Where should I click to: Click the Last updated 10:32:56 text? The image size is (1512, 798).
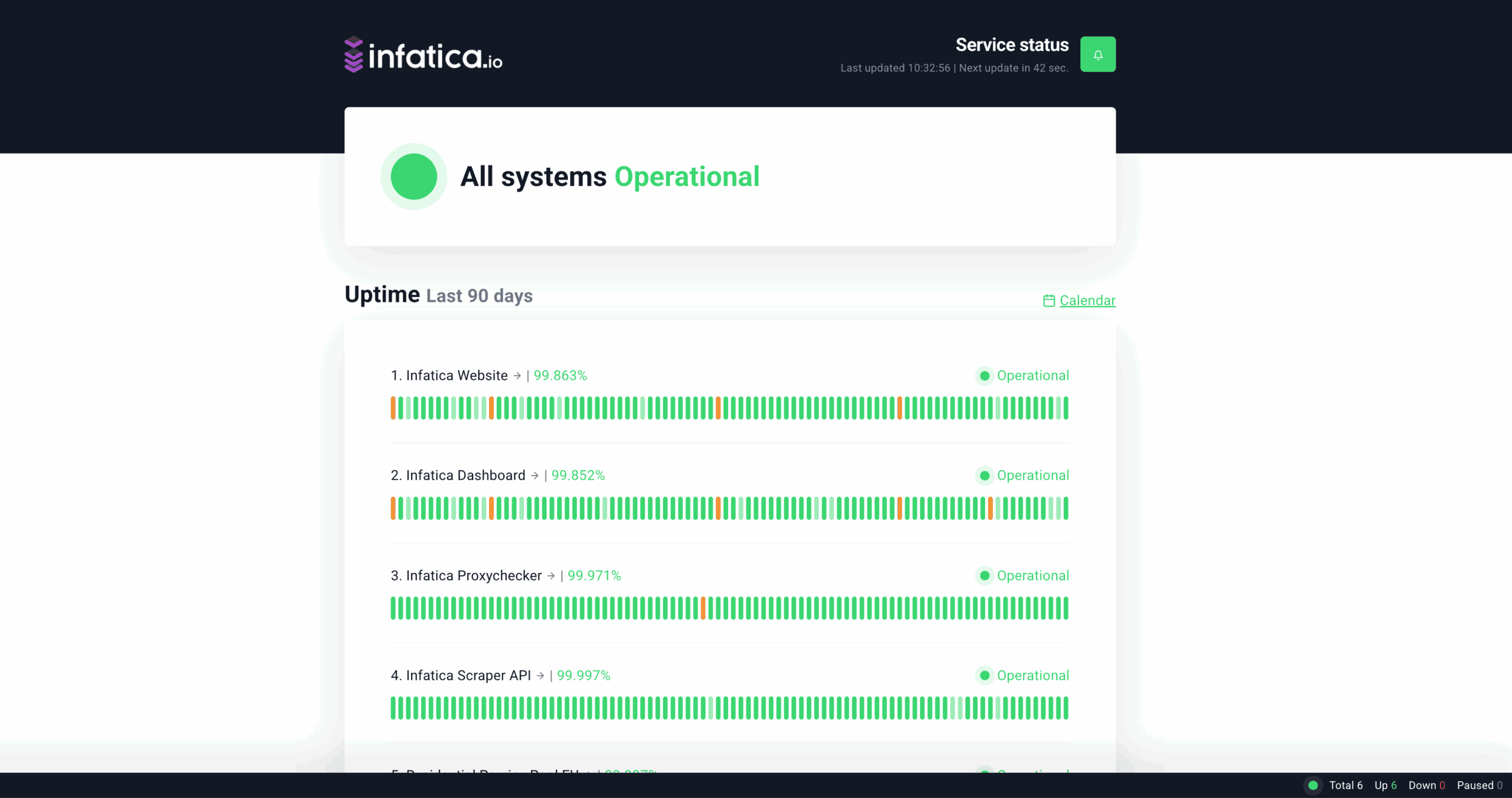coord(895,68)
